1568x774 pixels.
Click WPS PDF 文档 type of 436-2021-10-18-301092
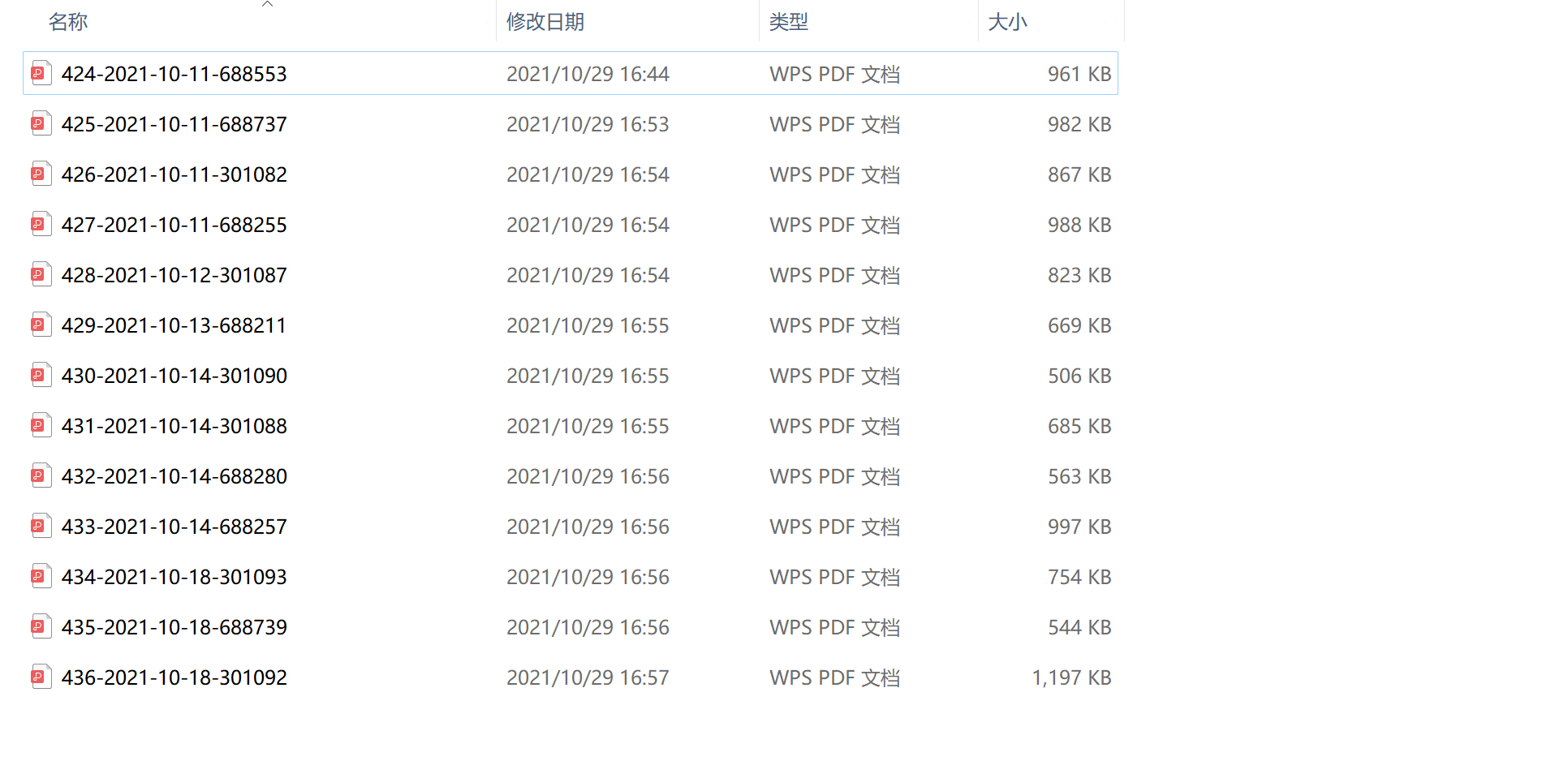coord(834,677)
